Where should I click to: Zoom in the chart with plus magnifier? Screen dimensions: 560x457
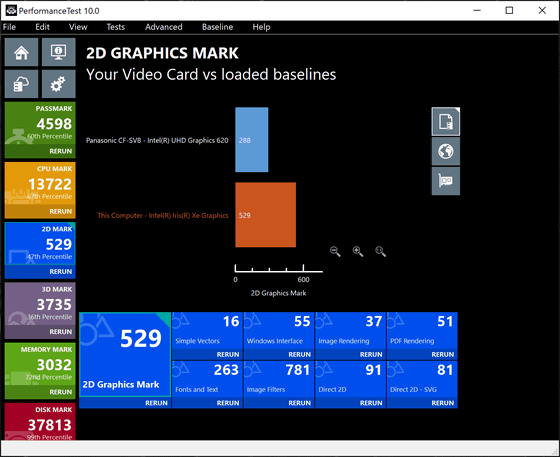(358, 251)
